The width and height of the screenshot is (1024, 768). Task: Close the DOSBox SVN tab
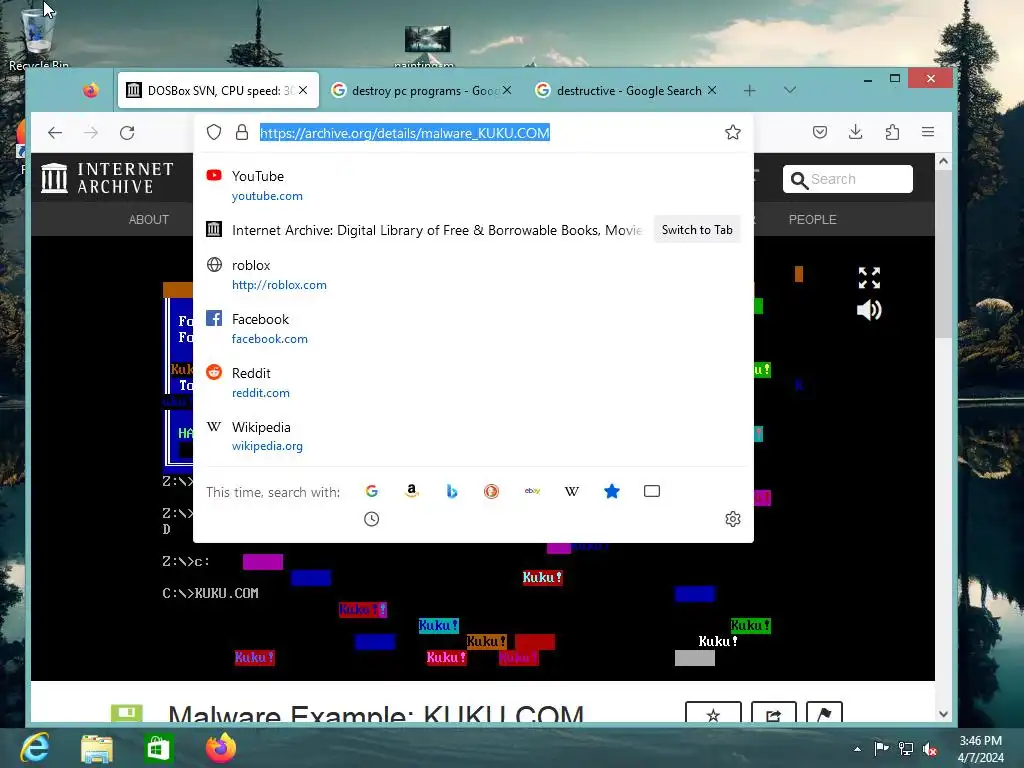tap(303, 90)
